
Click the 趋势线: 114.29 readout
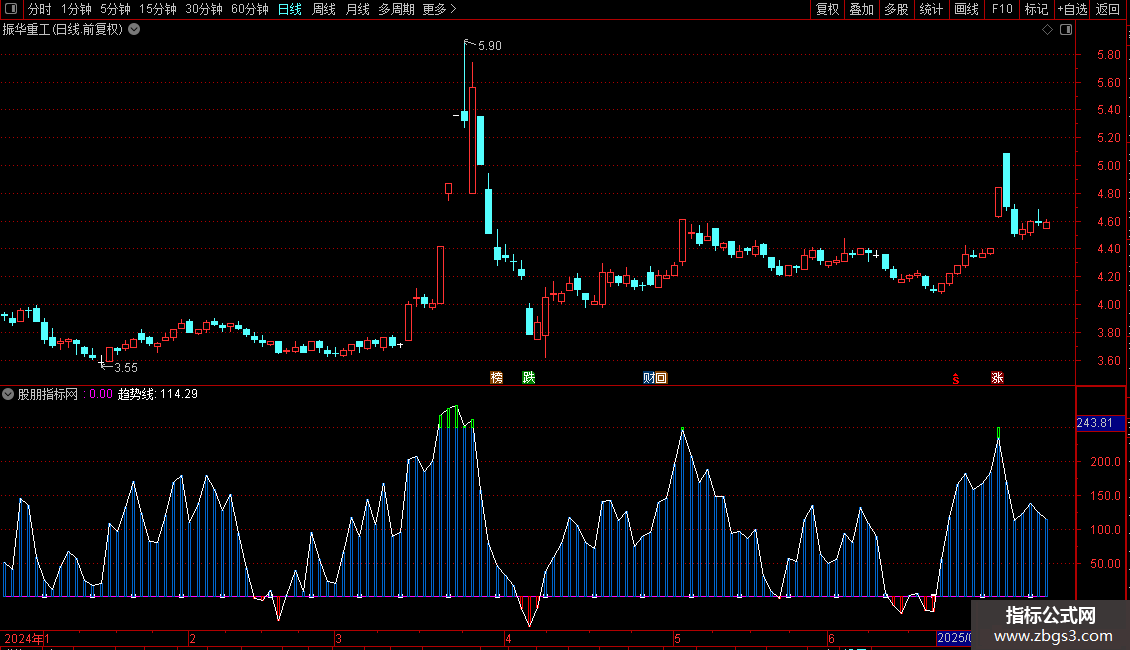tap(158, 394)
